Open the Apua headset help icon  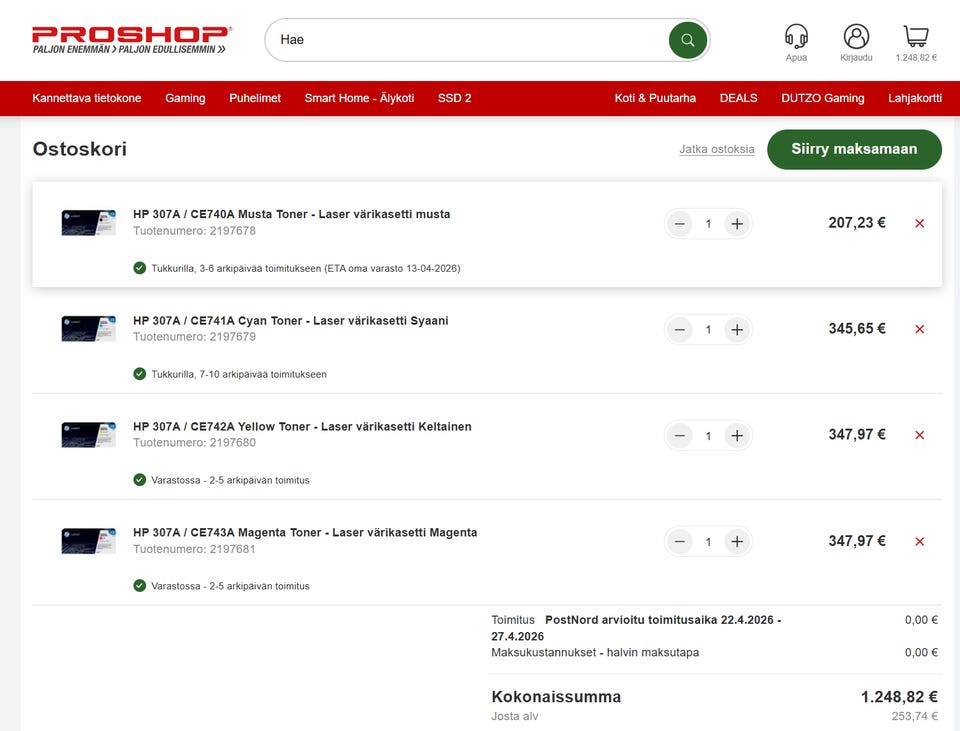point(796,36)
